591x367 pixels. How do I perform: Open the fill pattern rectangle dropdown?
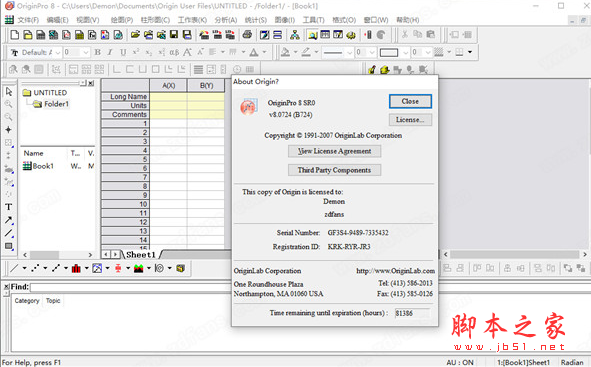pyautogui.click(x=406, y=52)
